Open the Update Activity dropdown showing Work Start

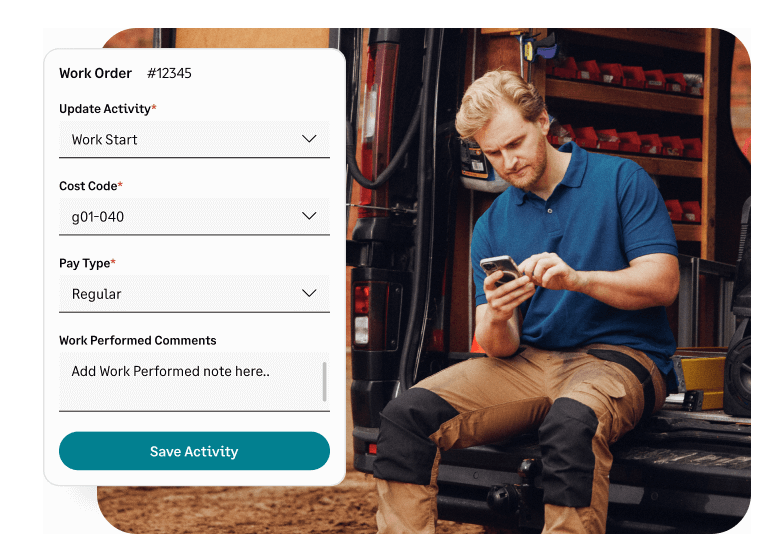click(194, 139)
